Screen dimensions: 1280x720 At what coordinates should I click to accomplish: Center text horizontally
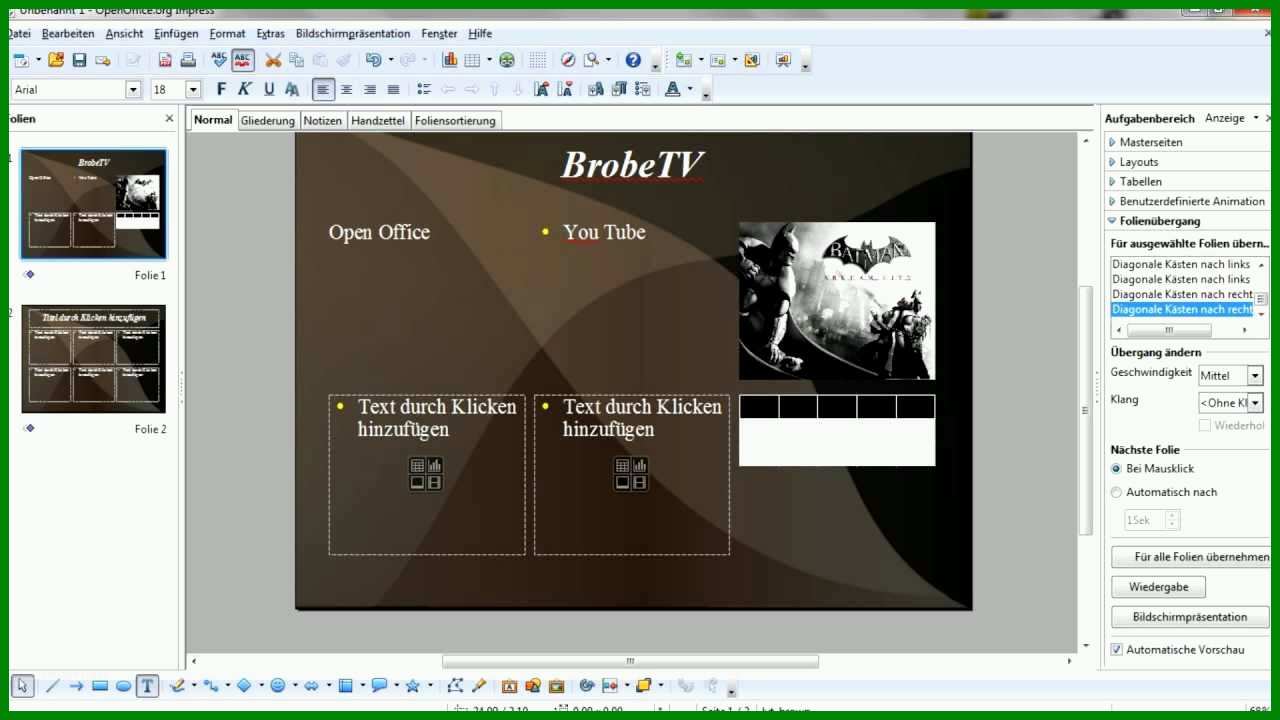click(x=347, y=89)
